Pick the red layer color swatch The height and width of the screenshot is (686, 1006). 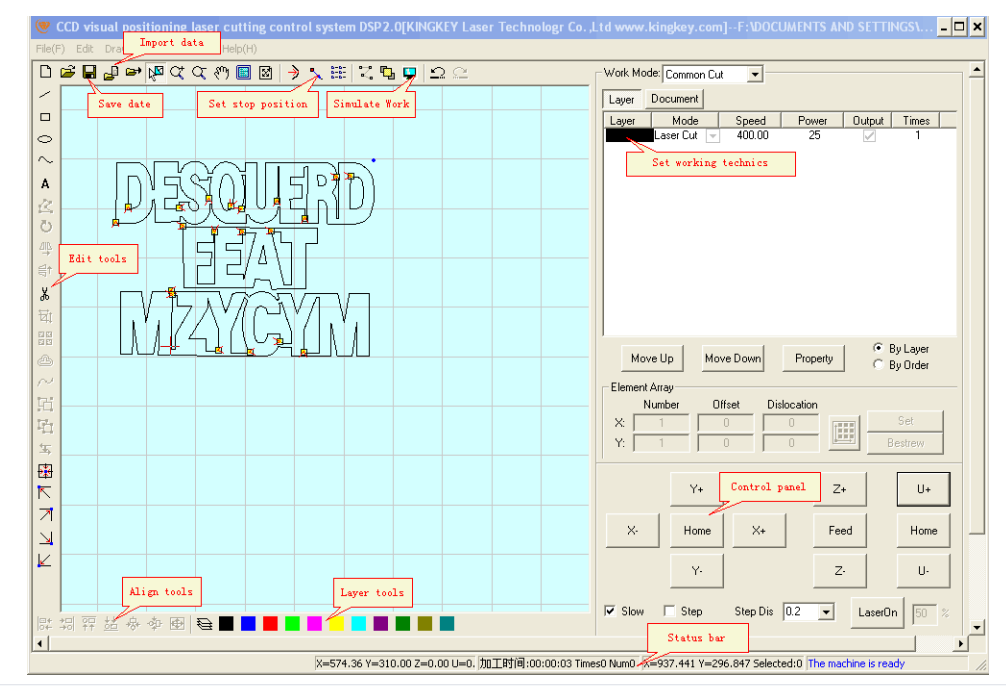pyautogui.click(x=270, y=624)
